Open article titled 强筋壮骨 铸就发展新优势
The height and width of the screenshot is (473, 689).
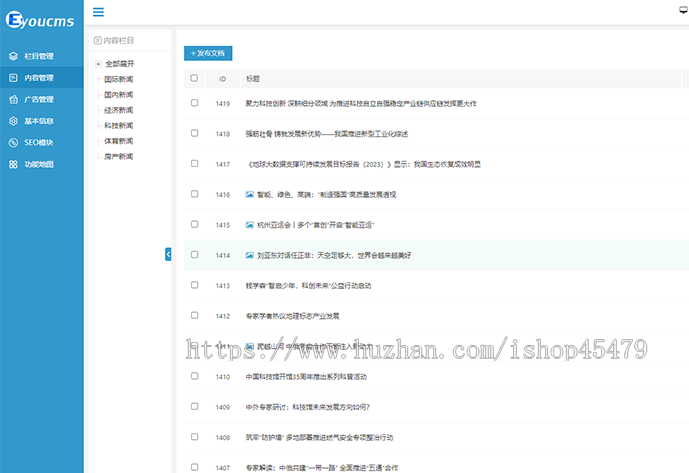326,134
